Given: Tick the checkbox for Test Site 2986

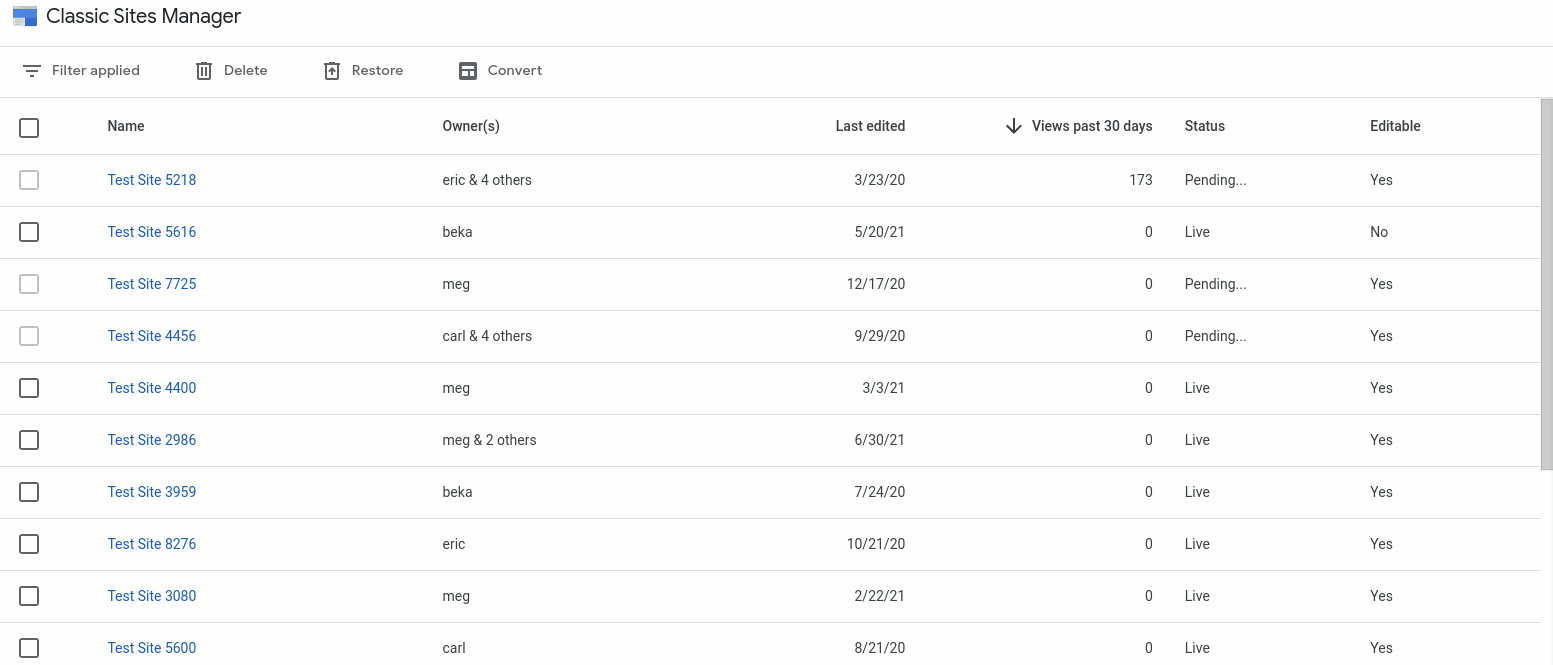Looking at the screenshot, I should (29, 440).
